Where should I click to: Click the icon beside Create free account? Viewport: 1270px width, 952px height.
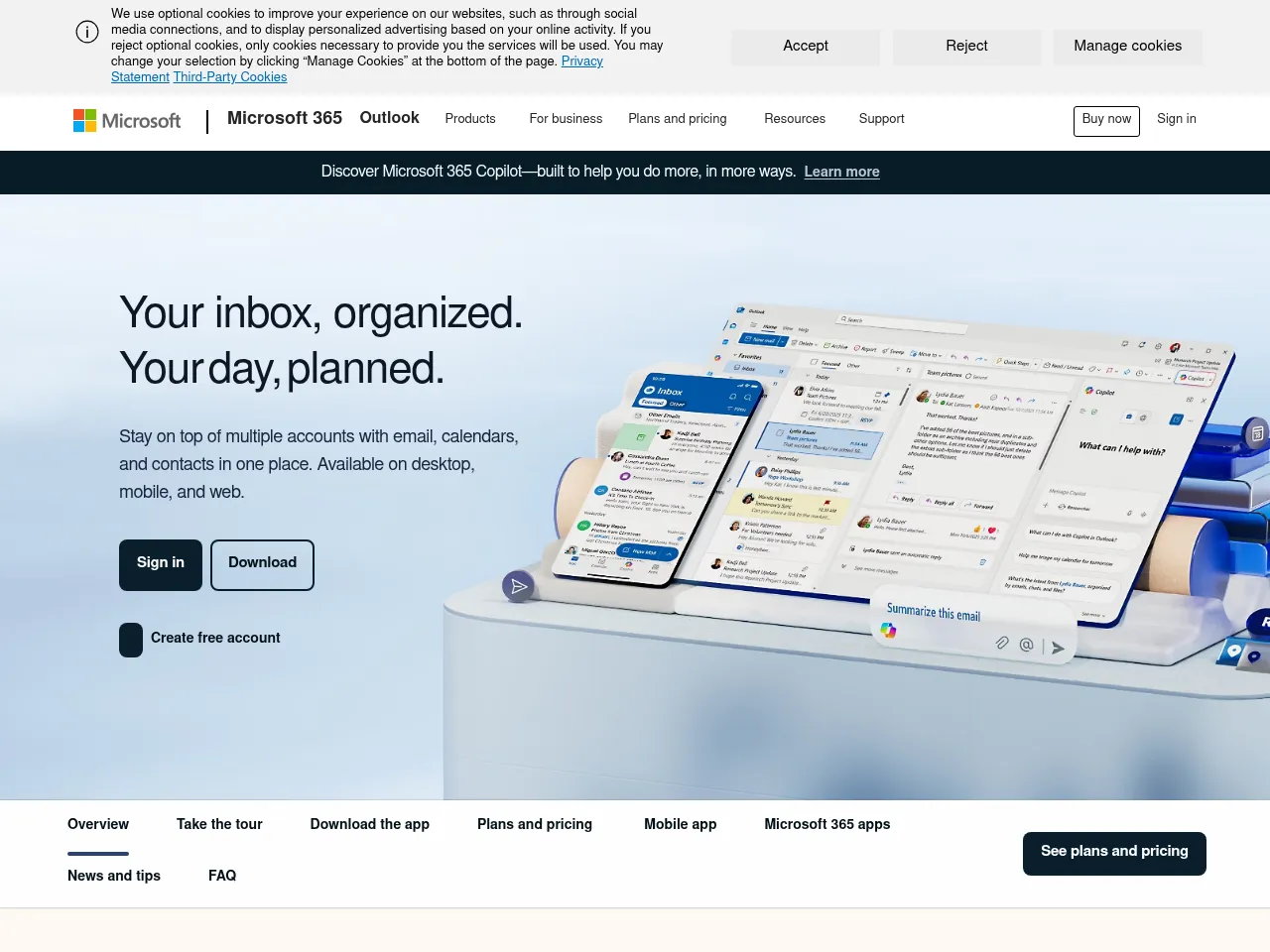[x=131, y=640]
